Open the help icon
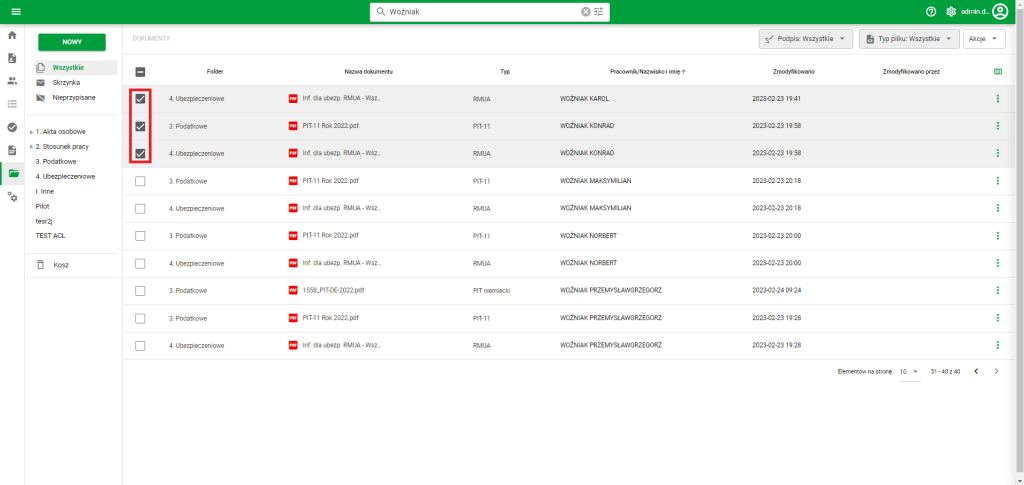 pos(931,12)
